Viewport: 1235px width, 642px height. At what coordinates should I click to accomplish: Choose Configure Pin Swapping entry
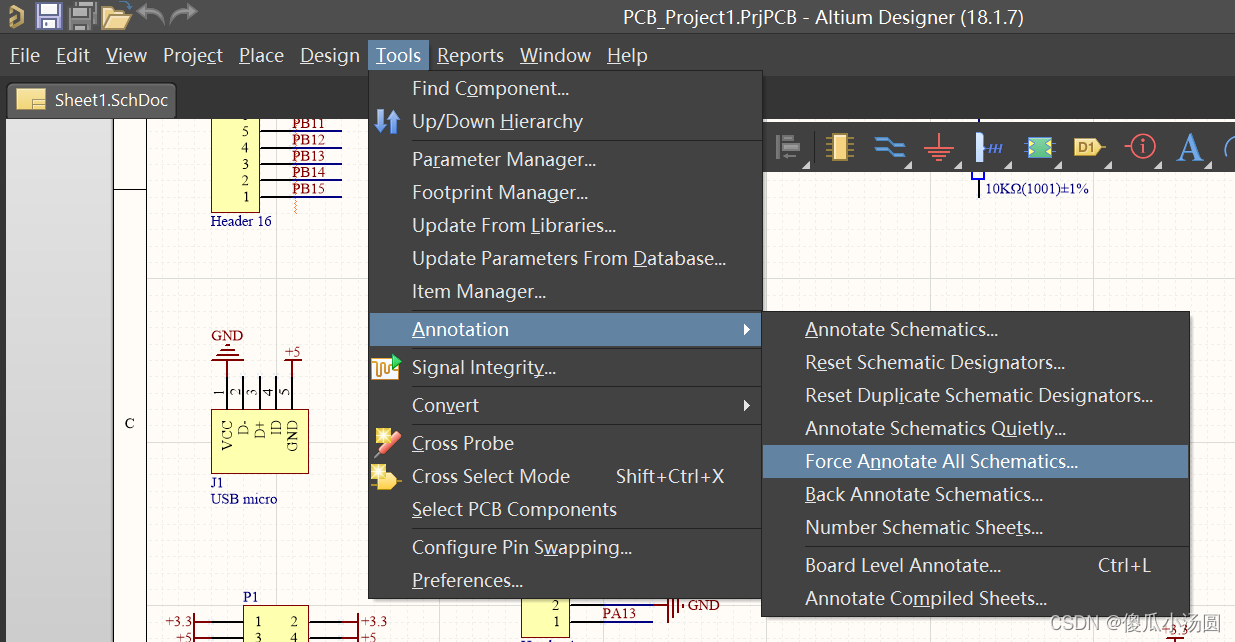tap(565, 547)
